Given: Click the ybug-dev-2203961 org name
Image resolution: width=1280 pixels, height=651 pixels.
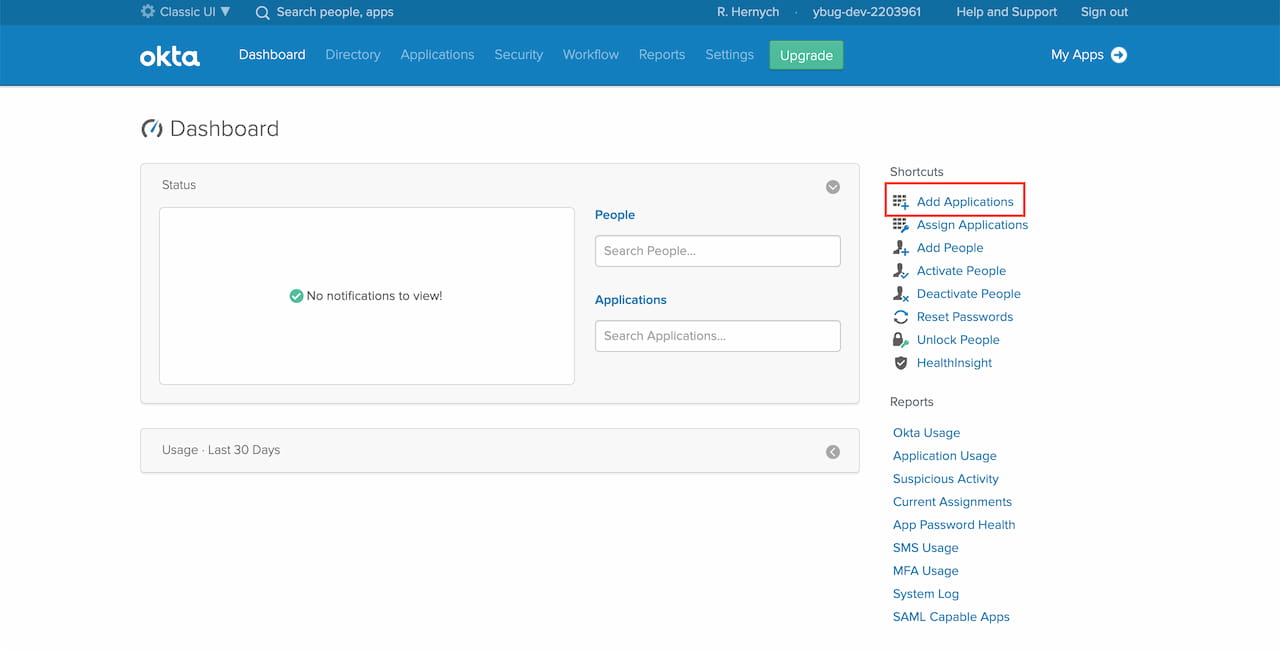Looking at the screenshot, I should [x=867, y=12].
